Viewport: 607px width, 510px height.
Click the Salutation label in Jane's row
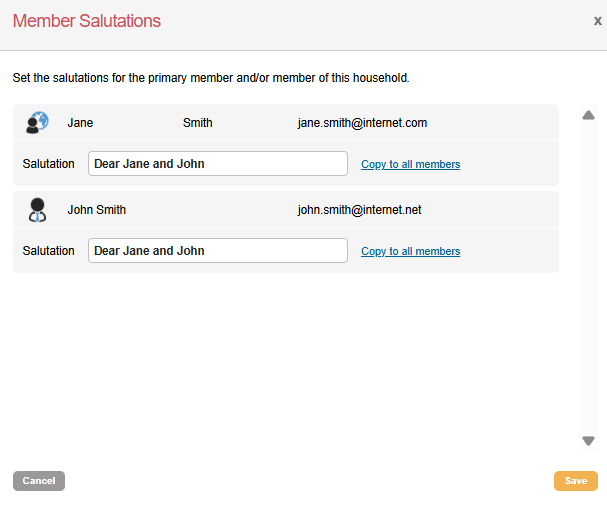pos(49,164)
